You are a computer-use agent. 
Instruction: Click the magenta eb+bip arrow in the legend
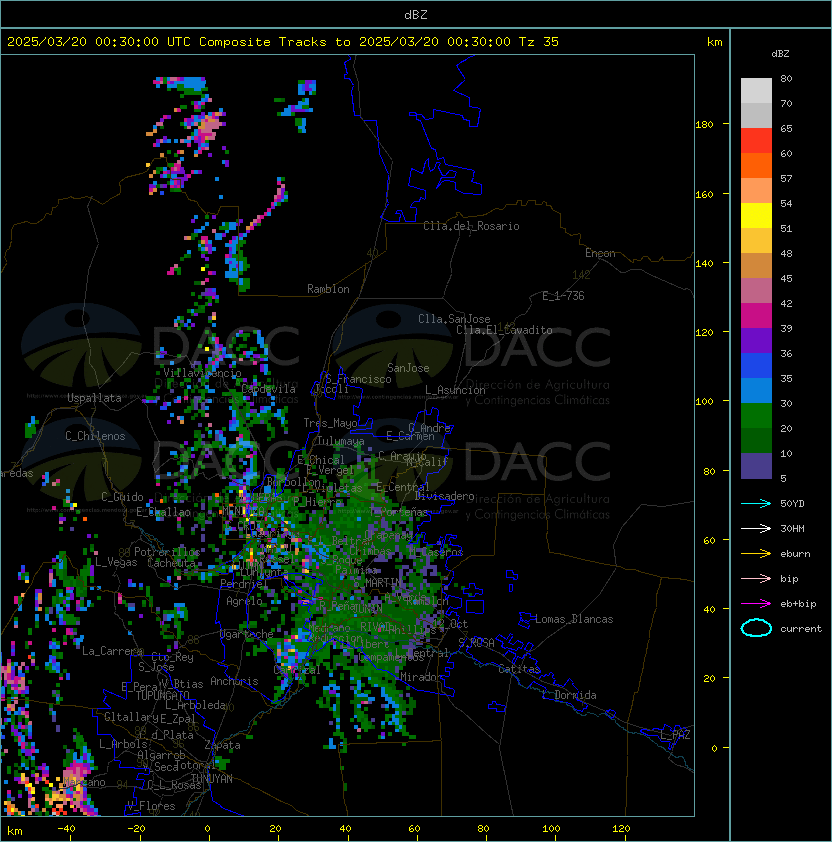point(756,604)
